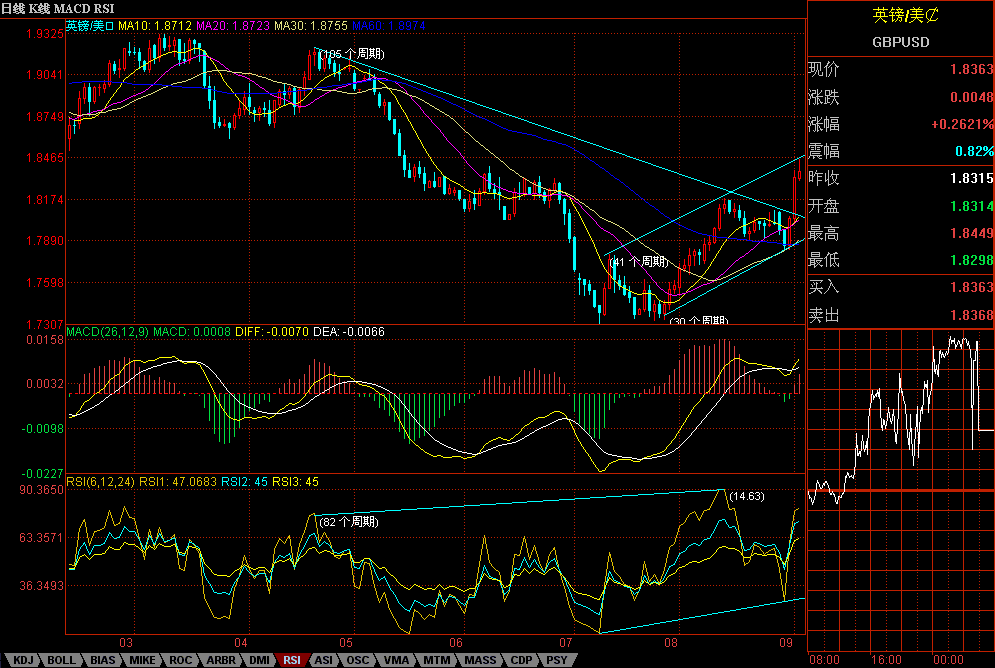Viewport: 995px width, 668px height.
Task: Open the MTM indicator tab
Action: 437,660
